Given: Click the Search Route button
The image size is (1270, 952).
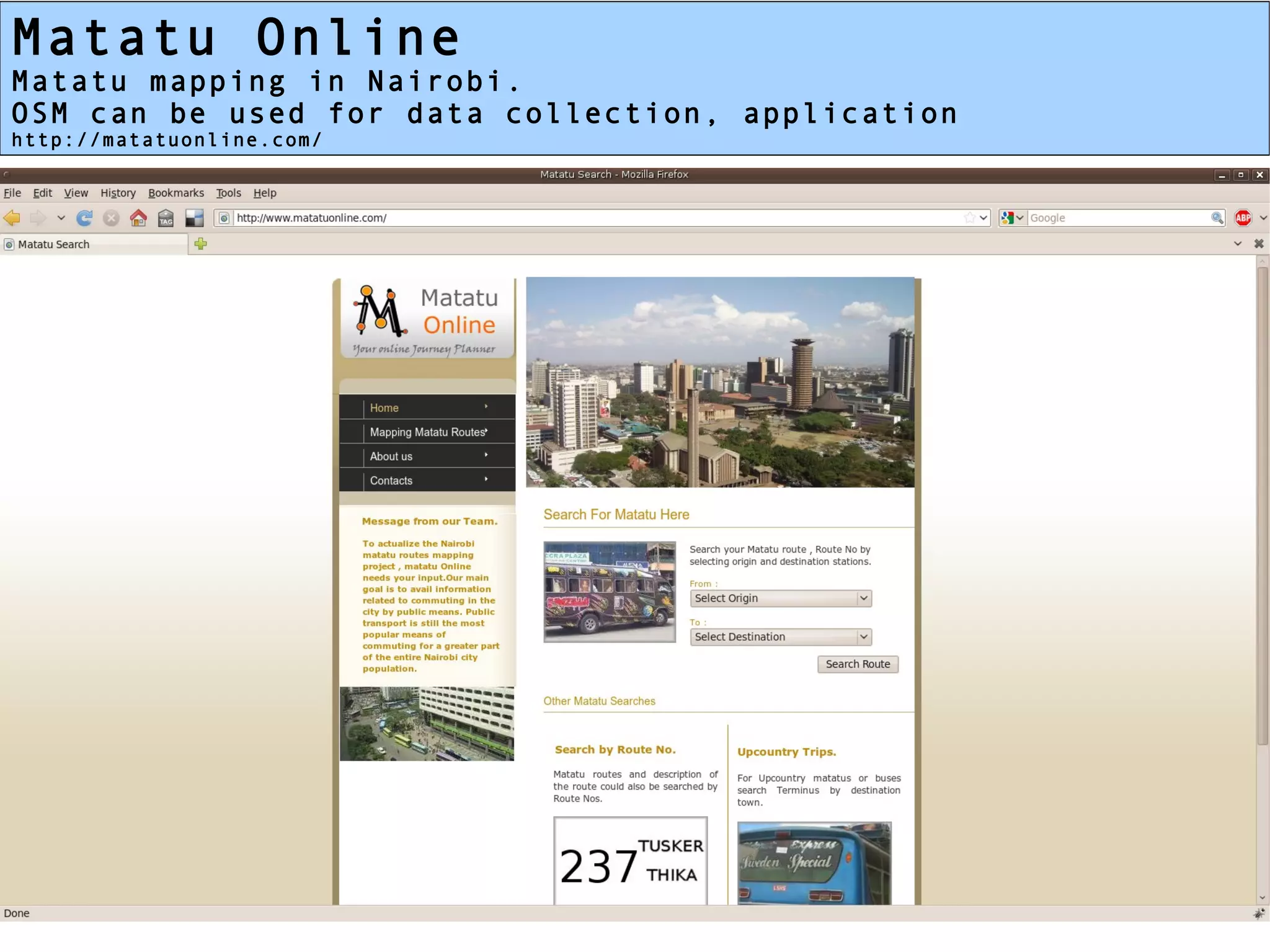Looking at the screenshot, I should [x=858, y=664].
